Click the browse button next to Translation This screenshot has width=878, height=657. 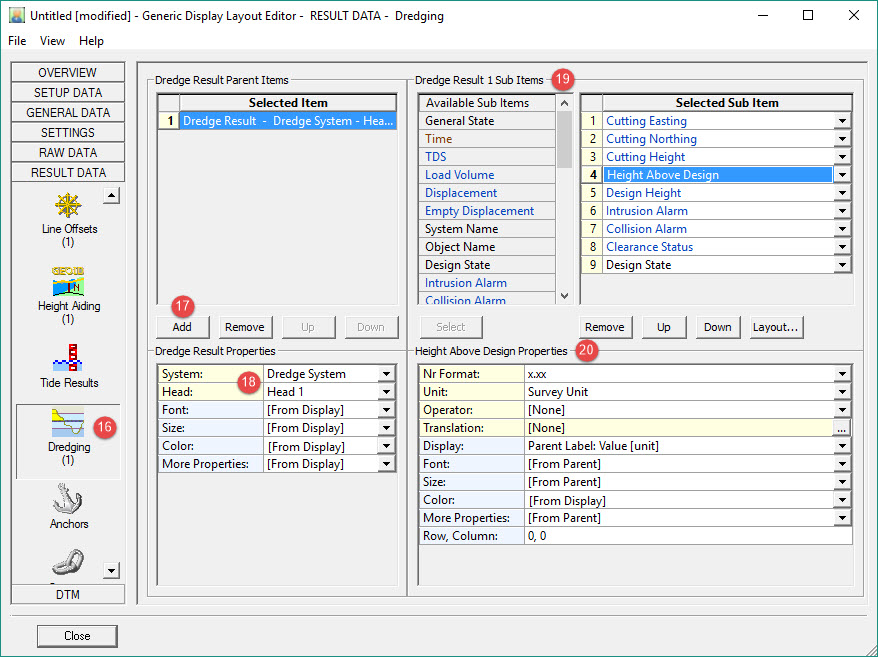pyautogui.click(x=842, y=428)
